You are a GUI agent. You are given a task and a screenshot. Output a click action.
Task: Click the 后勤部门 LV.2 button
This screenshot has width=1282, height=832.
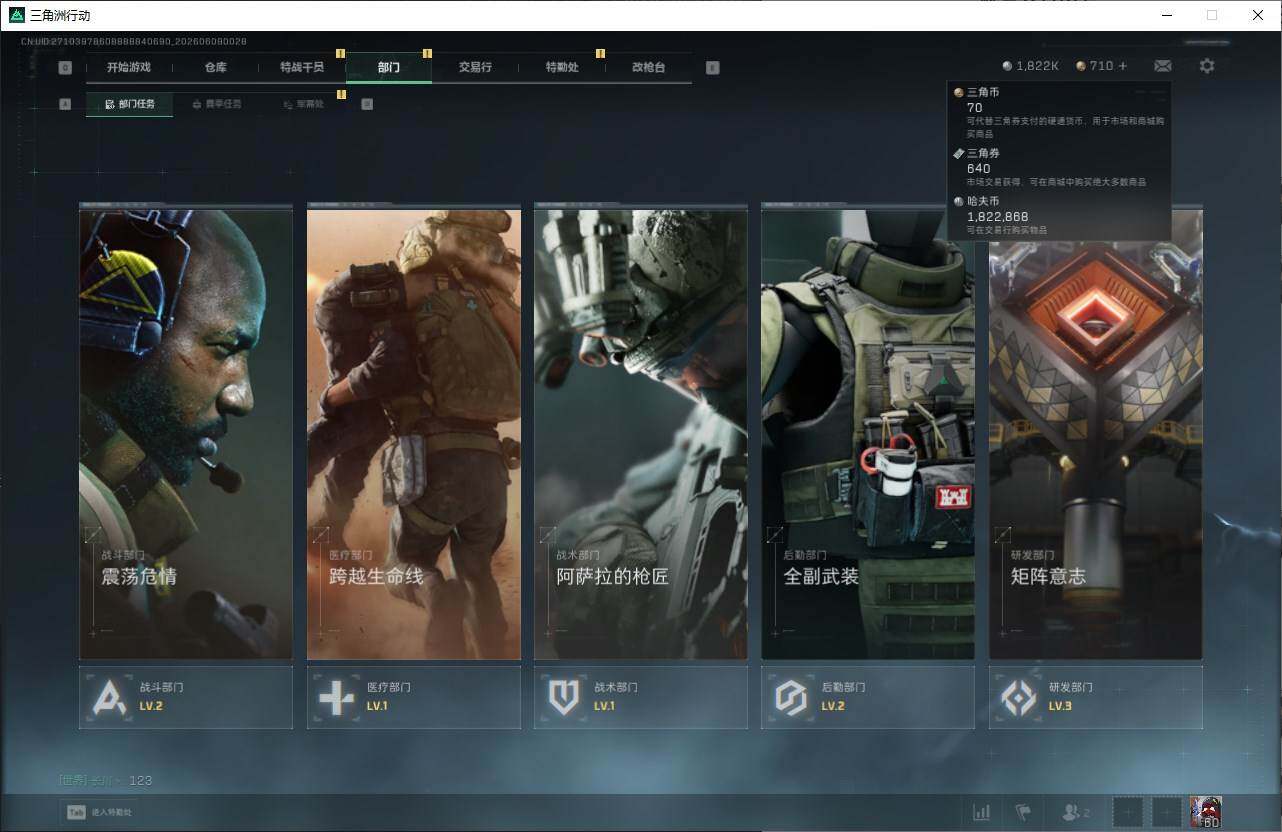pos(868,697)
